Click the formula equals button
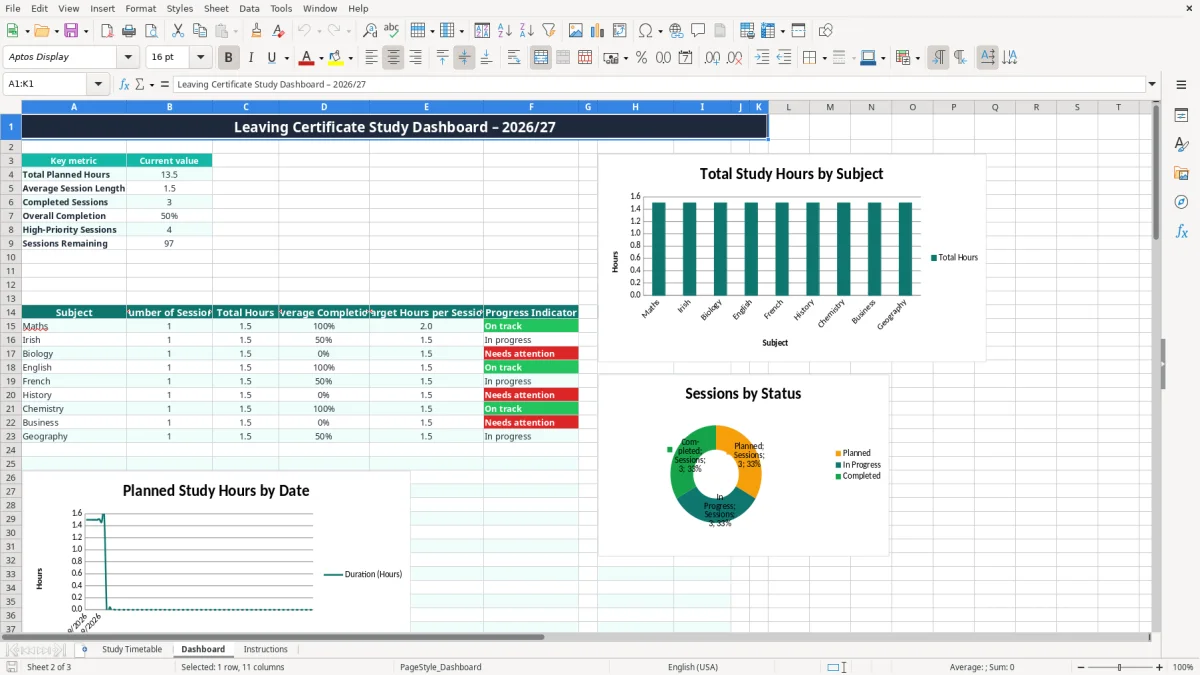This screenshot has height=675, width=1200. pyautogui.click(x=164, y=85)
